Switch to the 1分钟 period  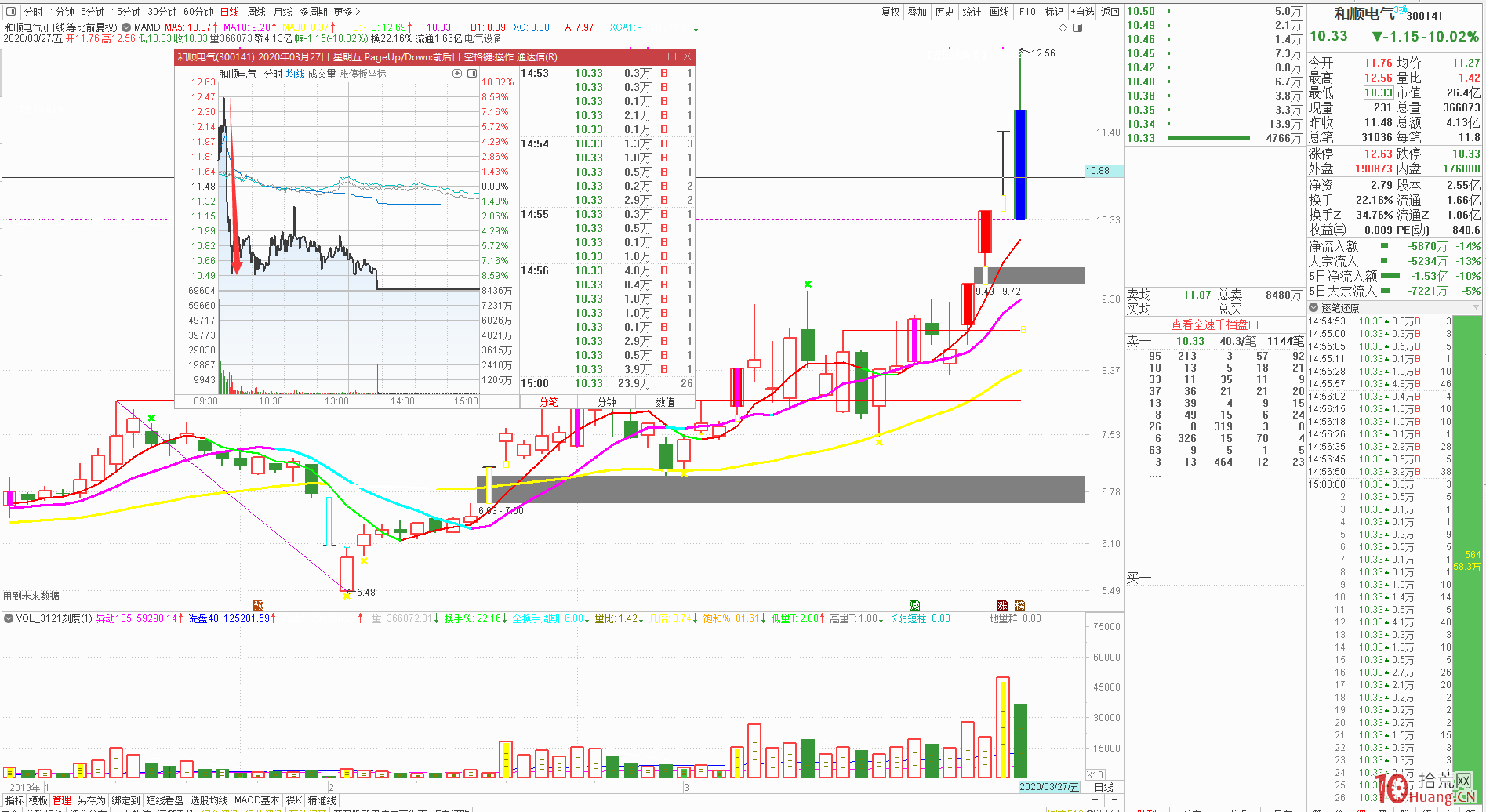62,12
